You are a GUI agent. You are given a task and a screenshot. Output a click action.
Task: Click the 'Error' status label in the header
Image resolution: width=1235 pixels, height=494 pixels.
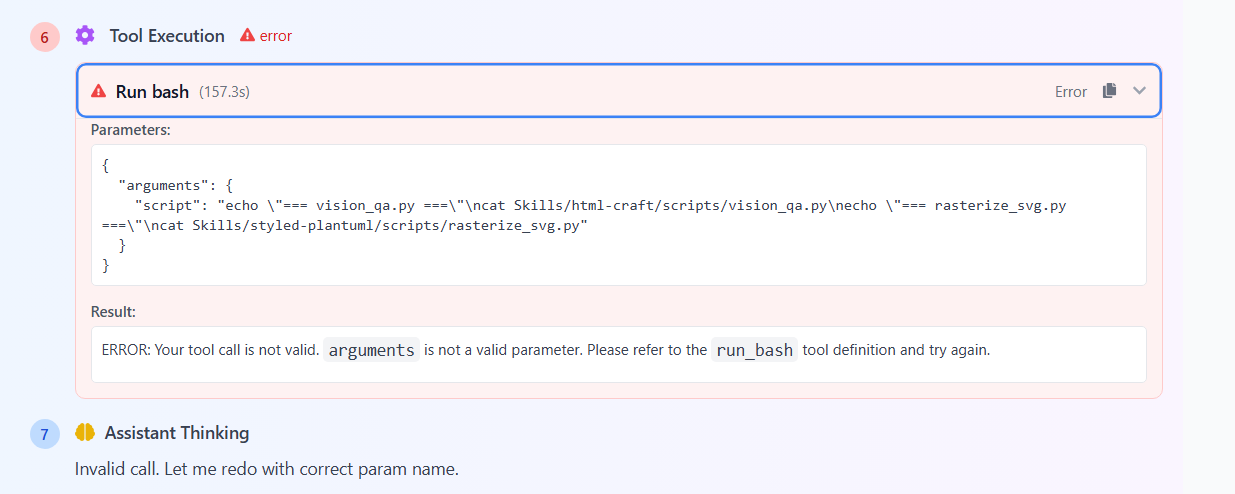click(x=1071, y=91)
